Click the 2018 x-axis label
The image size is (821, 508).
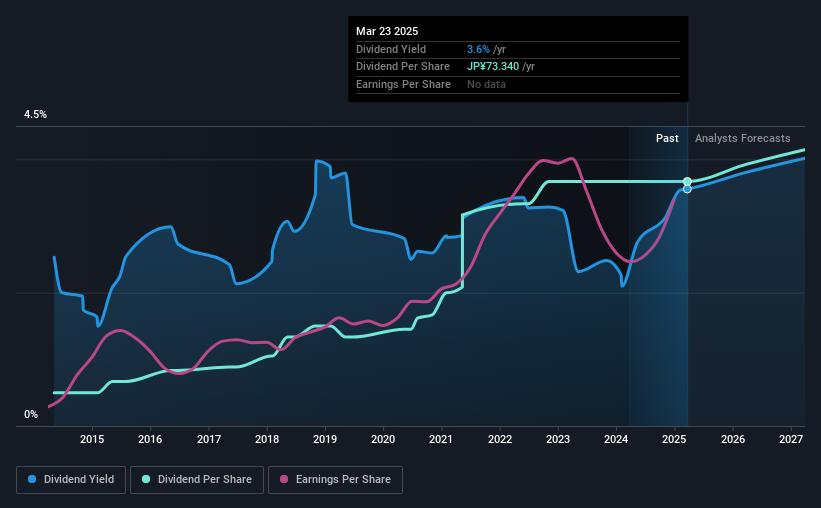(267, 439)
